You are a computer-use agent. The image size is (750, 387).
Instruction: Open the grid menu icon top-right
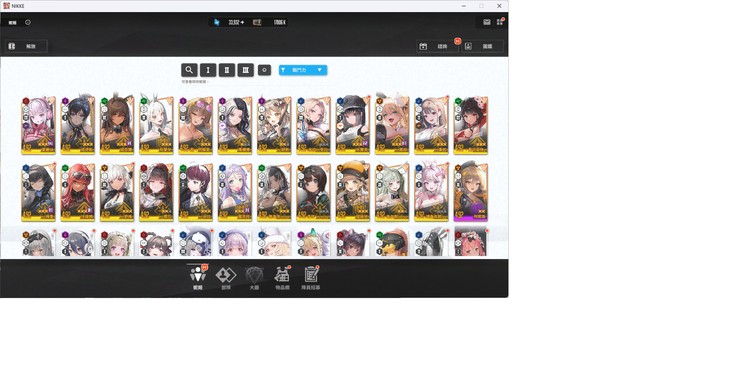(x=500, y=22)
